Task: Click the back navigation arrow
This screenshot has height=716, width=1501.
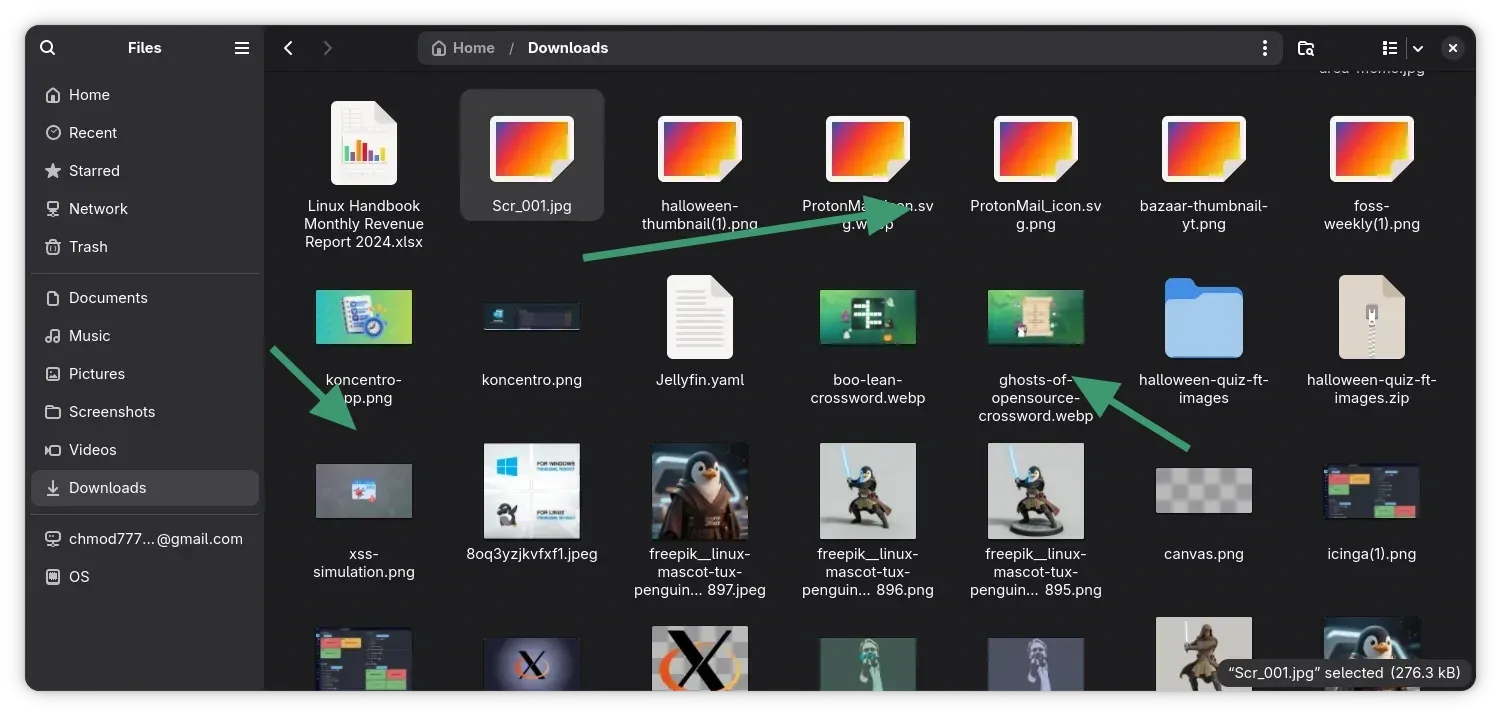Action: click(288, 47)
